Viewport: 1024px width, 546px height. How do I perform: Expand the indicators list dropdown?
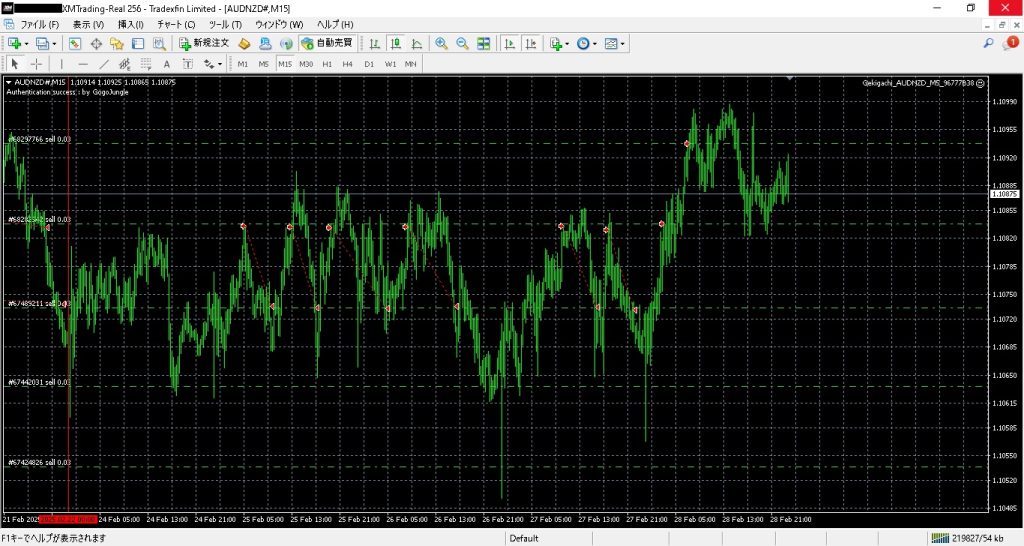pyautogui.click(x=560, y=43)
